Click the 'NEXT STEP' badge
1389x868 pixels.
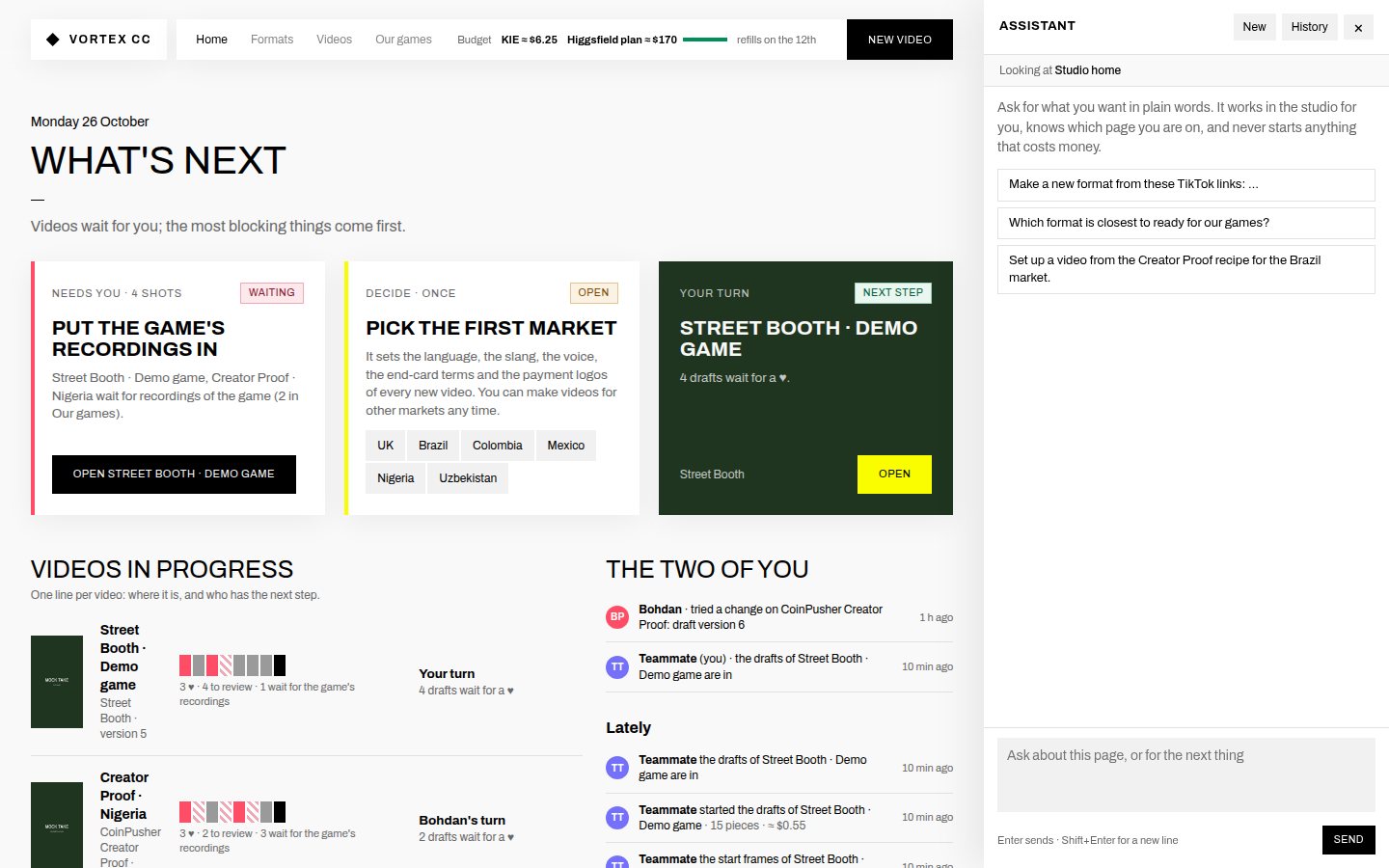(x=893, y=293)
